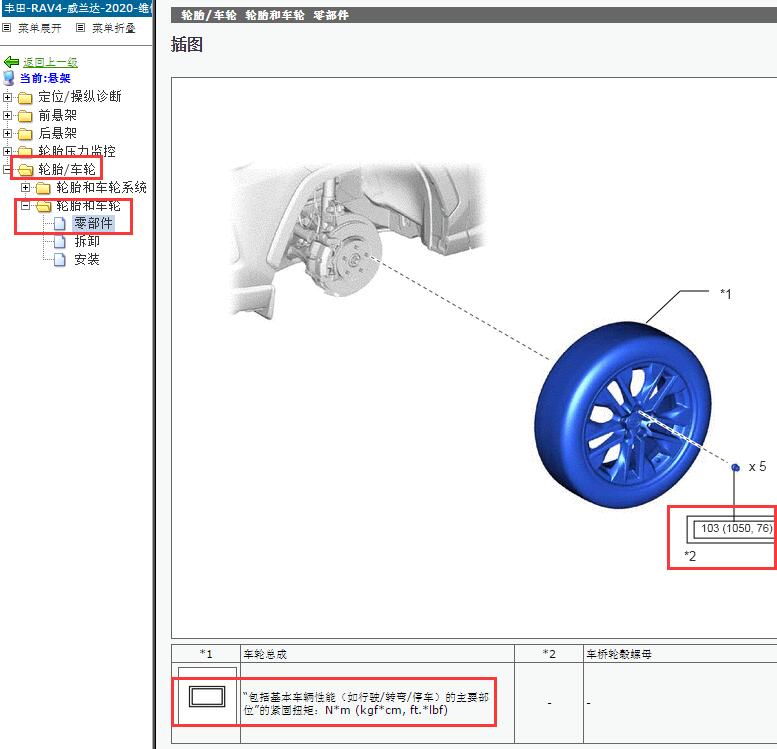The image size is (777, 749).
Task: Click the blue hub nut in the illustration
Action: [x=735, y=467]
